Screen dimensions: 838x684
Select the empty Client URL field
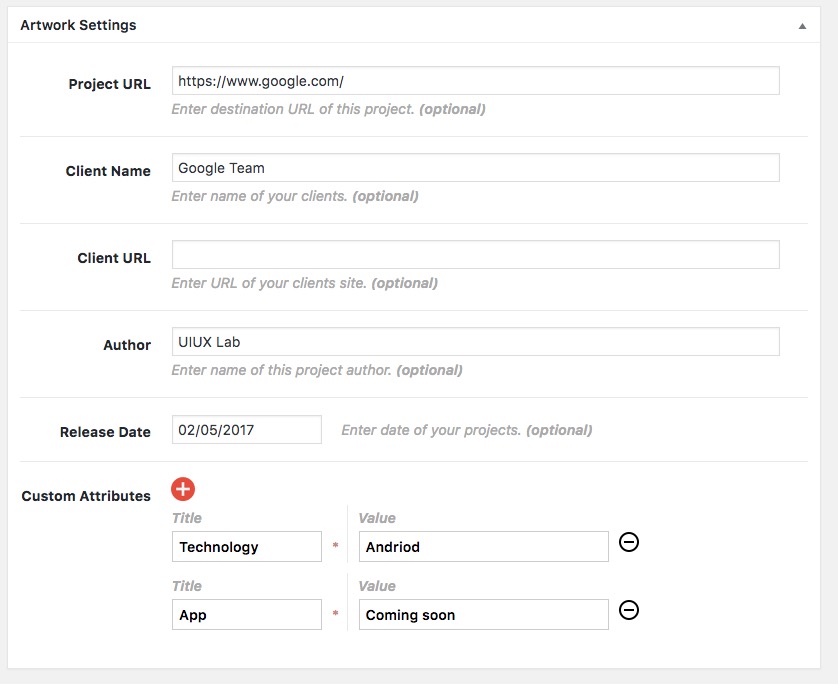click(x=475, y=255)
